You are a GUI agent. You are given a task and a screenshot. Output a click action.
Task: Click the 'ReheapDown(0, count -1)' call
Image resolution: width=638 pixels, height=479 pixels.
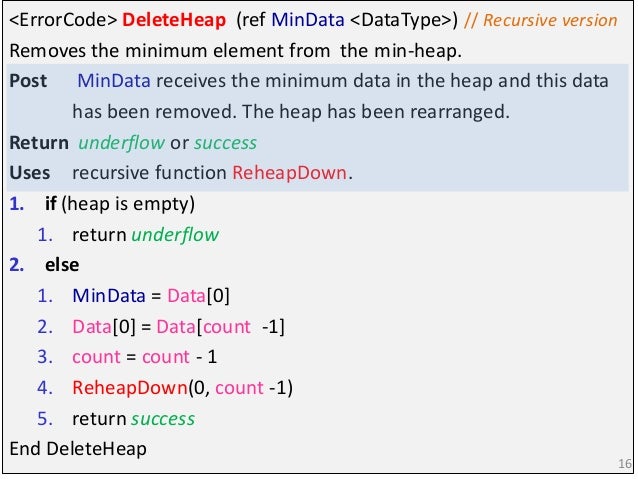click(182, 387)
